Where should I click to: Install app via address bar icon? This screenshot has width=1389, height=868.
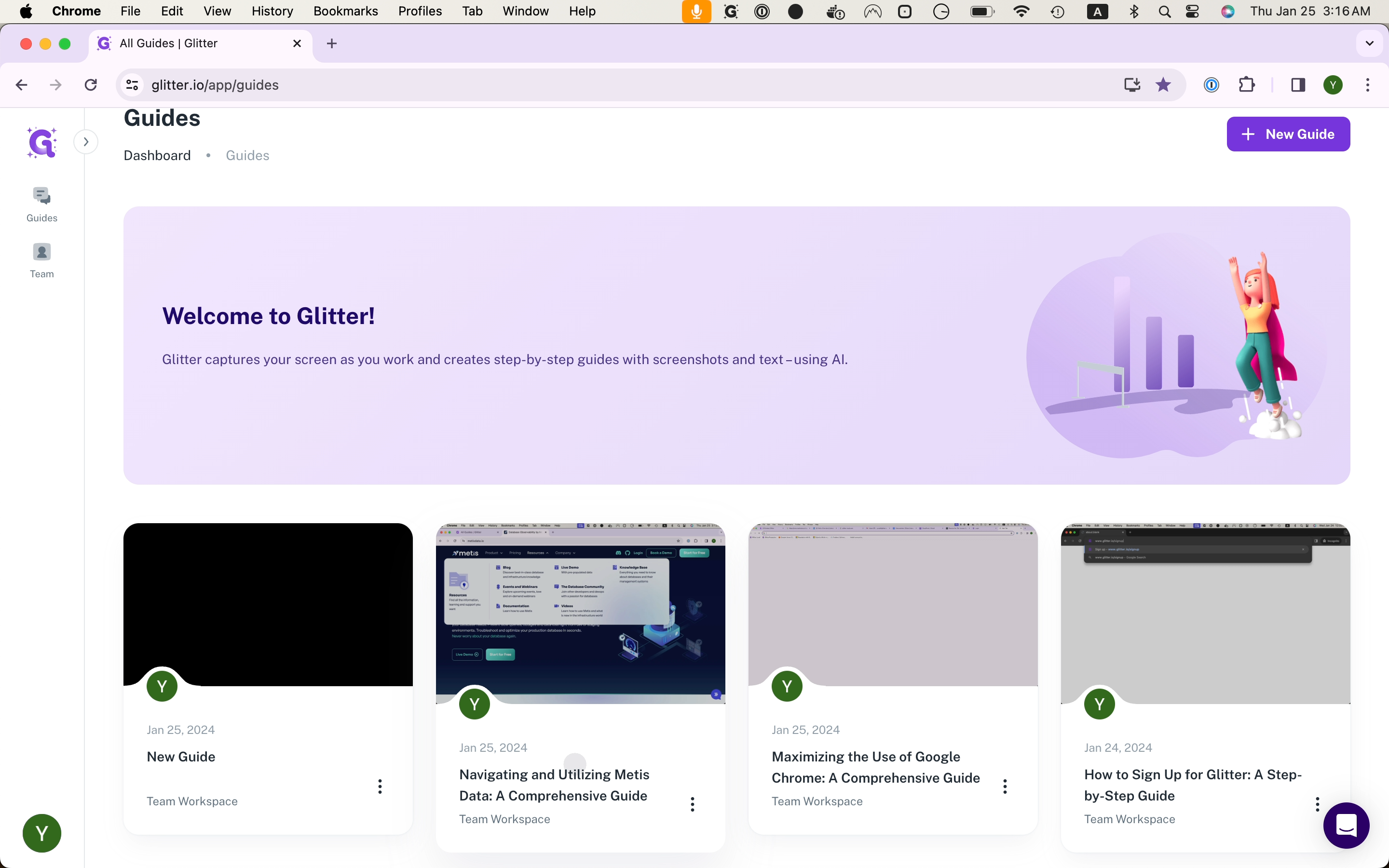(x=1132, y=85)
